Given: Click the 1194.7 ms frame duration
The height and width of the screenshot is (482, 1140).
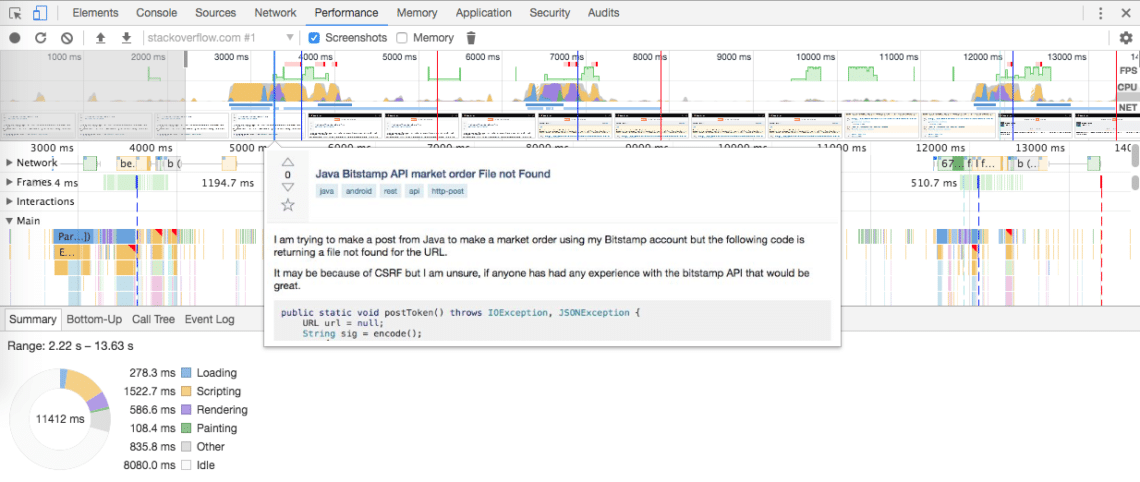Looking at the screenshot, I should (x=228, y=183).
